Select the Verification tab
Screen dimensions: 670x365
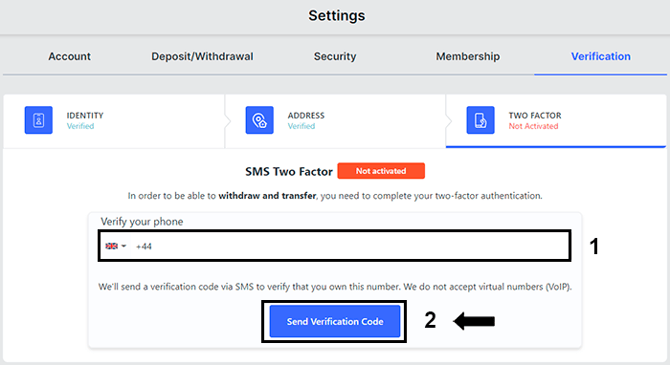coord(601,56)
